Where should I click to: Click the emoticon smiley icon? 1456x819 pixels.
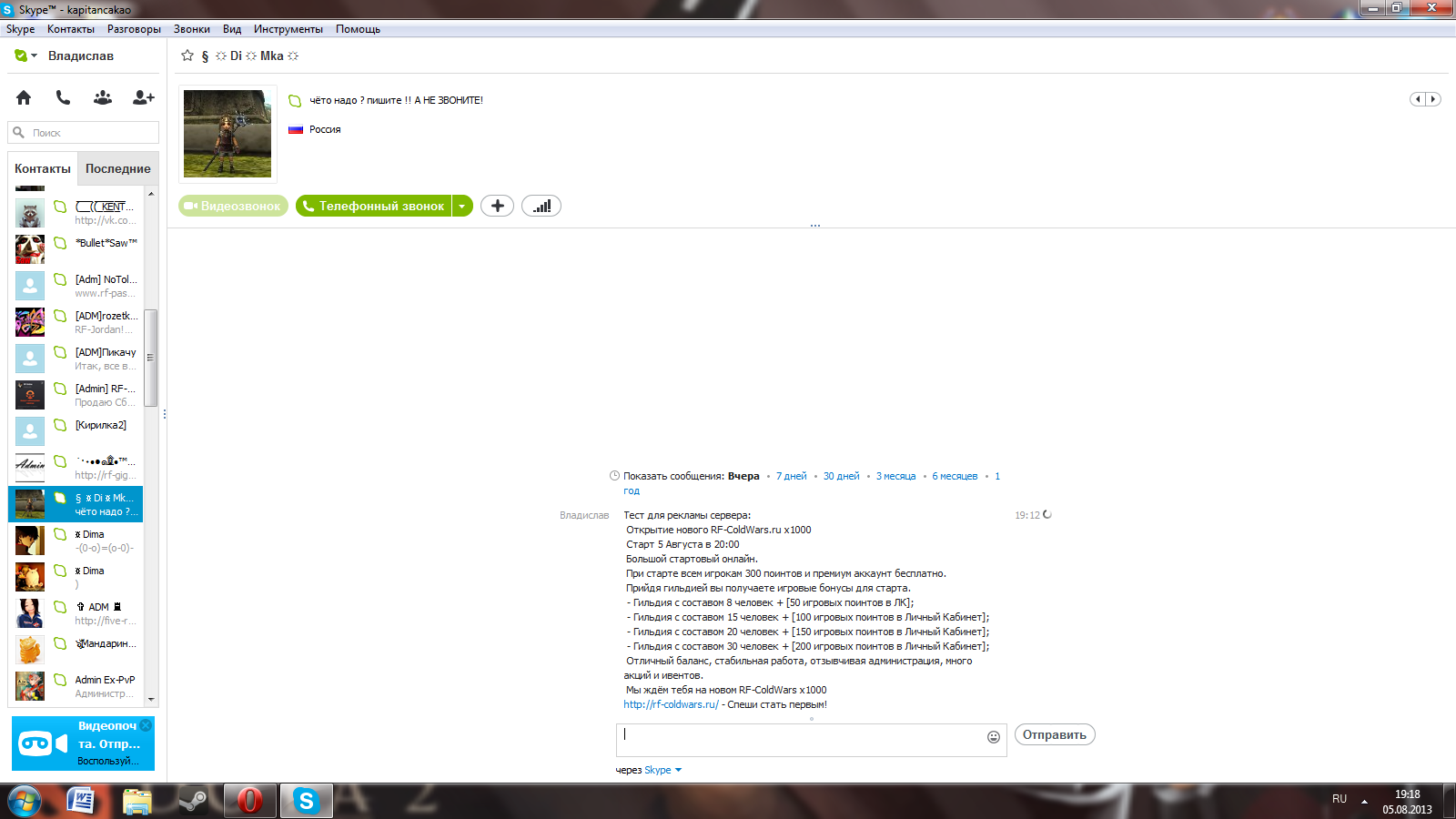994,737
